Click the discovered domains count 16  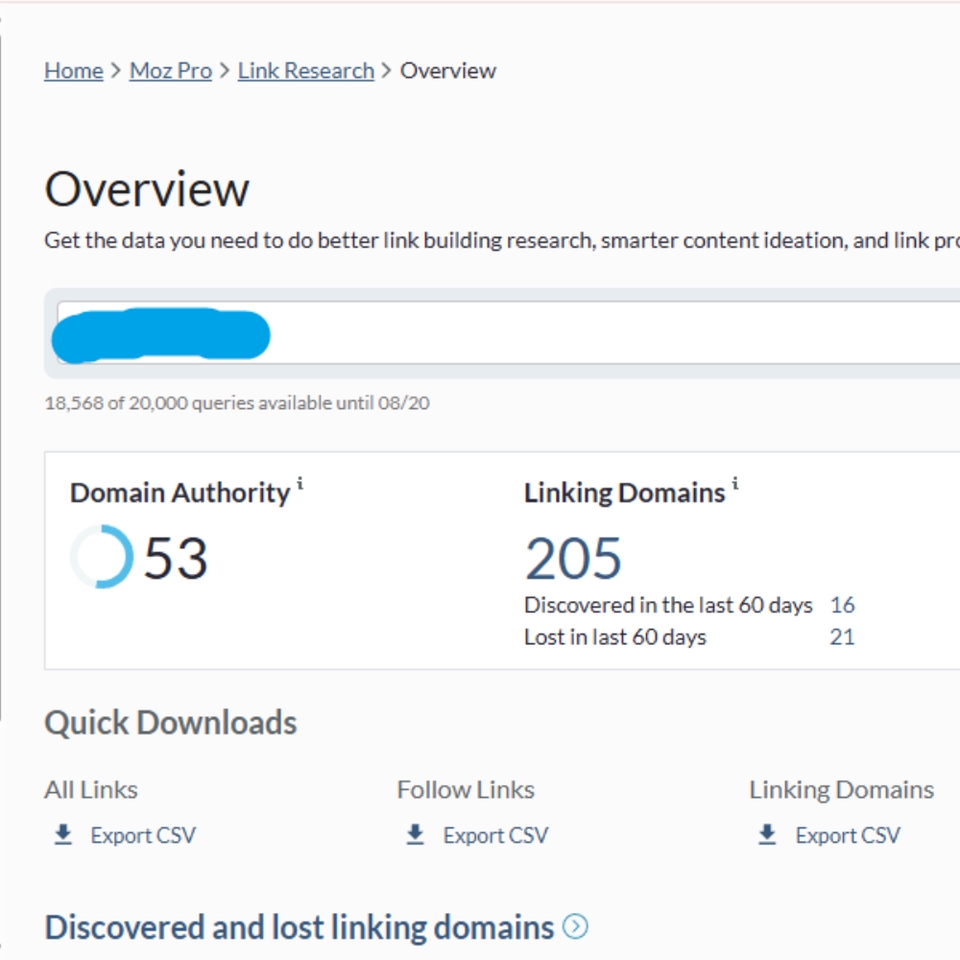843,604
